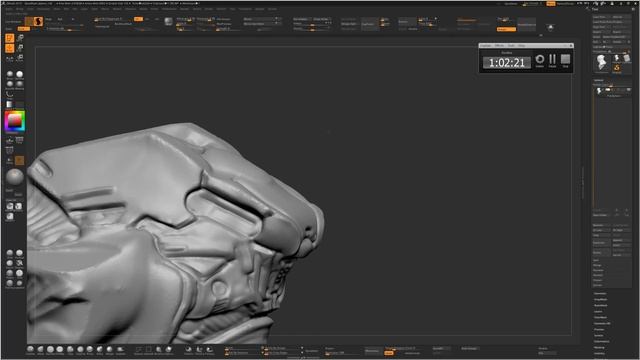This screenshot has width=640, height=360.
Task: Expand the NanoMesh section
Action: tap(600, 305)
